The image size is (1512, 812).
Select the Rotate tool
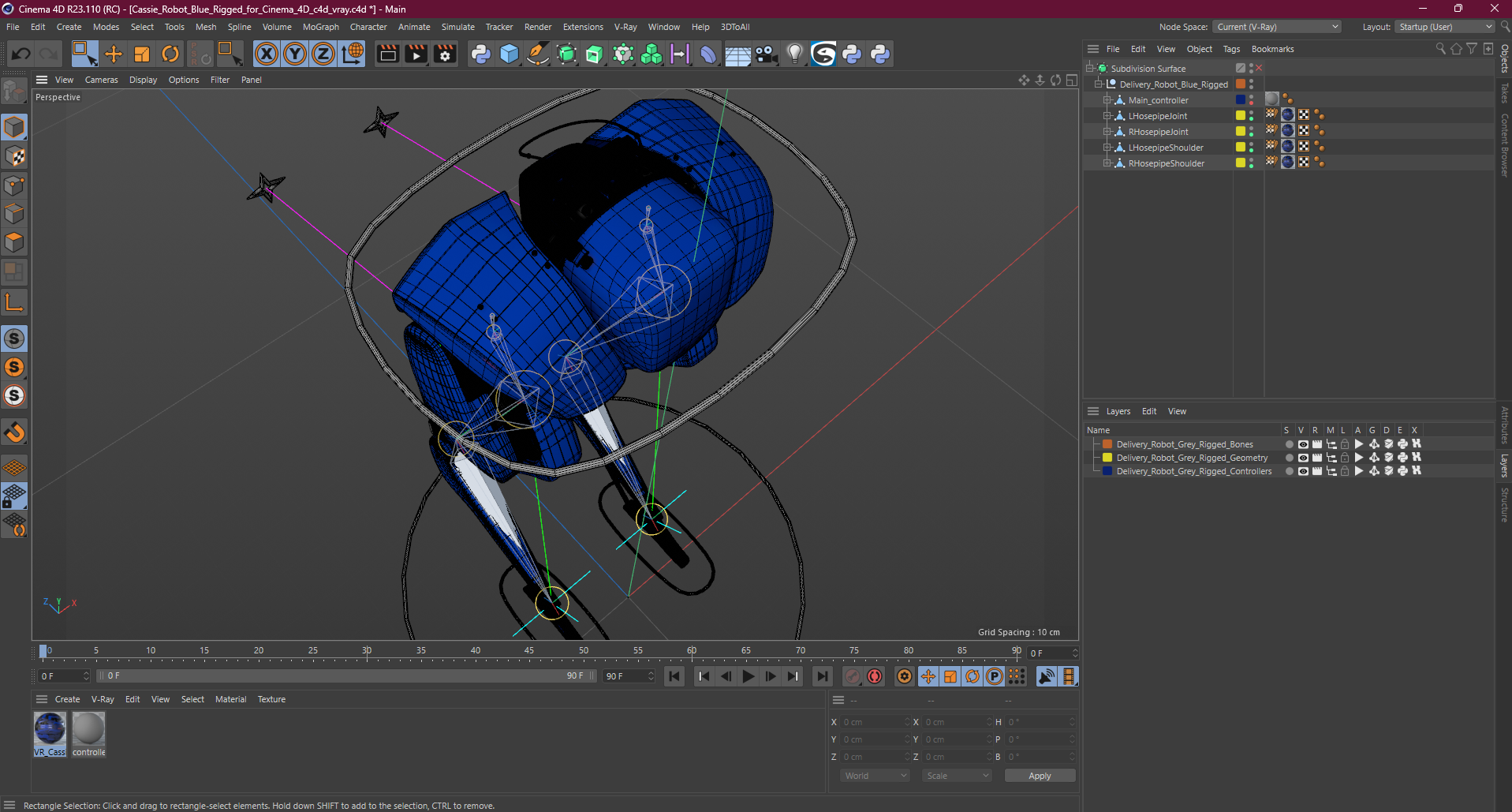point(170,54)
